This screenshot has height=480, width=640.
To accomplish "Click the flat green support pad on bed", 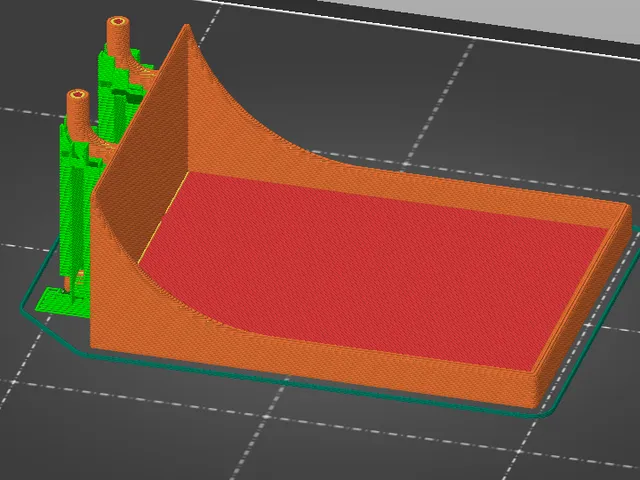I will 61,303.
